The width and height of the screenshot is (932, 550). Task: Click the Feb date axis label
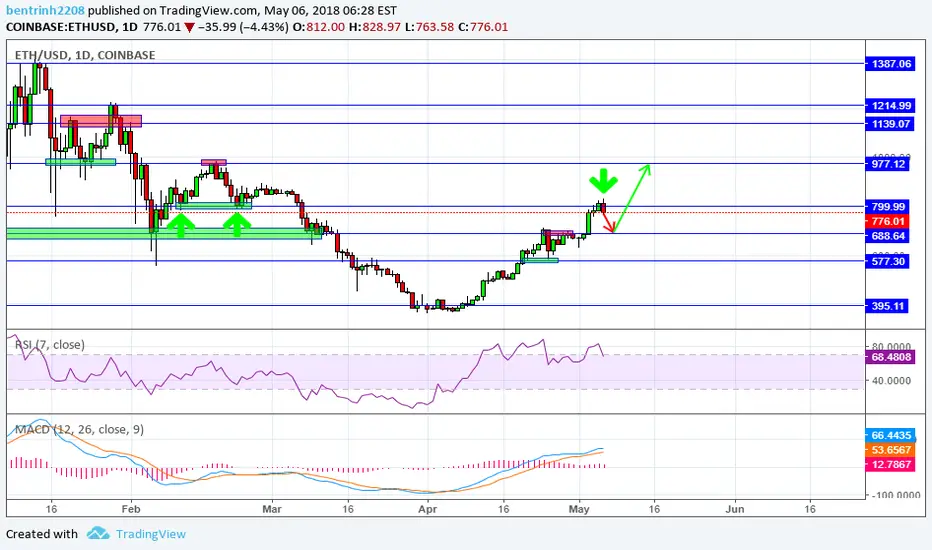coord(131,509)
